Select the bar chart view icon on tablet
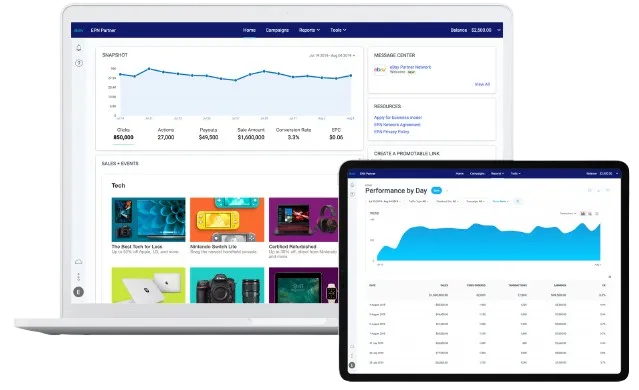 (x=590, y=214)
